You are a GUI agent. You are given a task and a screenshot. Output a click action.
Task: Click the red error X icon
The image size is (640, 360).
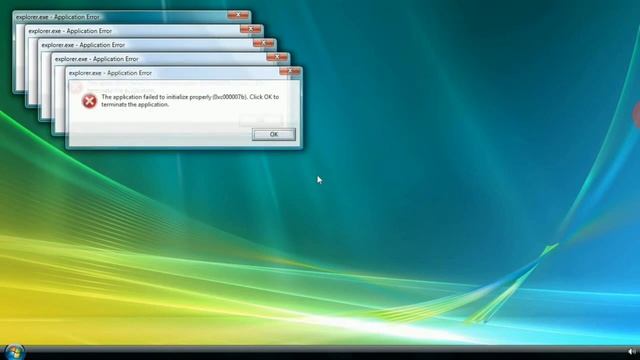pos(89,101)
